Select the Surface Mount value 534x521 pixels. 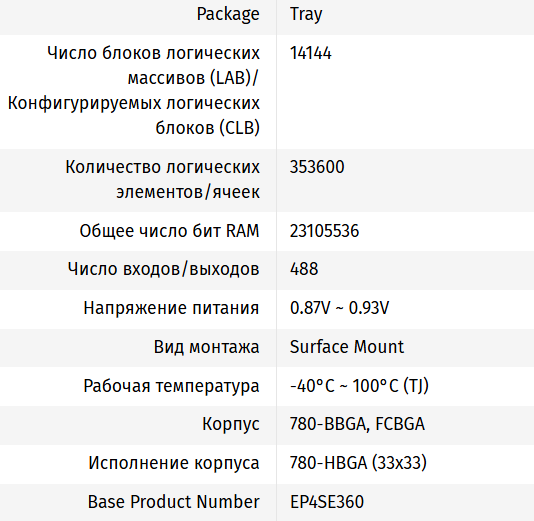tap(347, 347)
